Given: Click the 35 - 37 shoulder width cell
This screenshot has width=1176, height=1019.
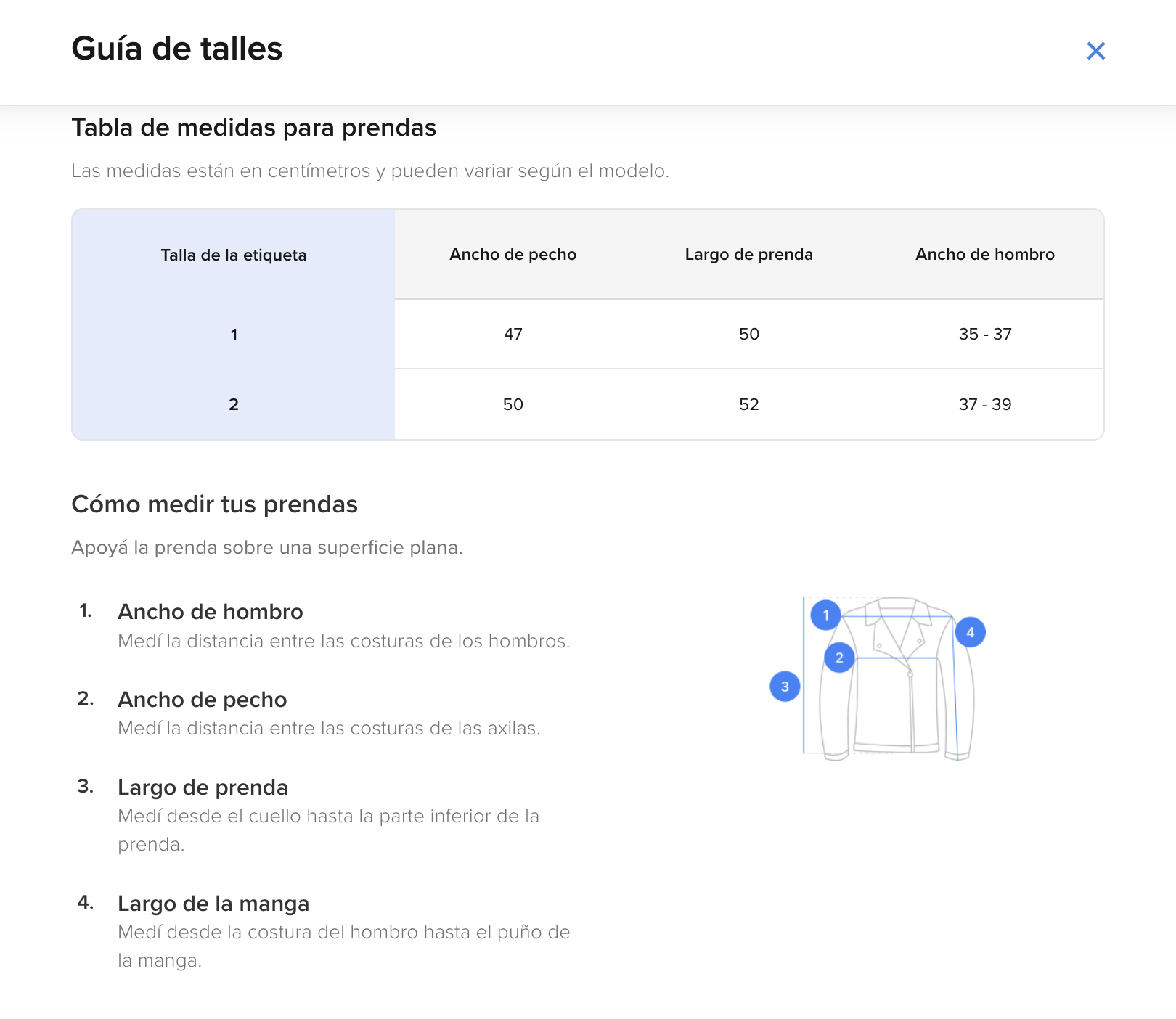Looking at the screenshot, I should pyautogui.click(x=984, y=335).
